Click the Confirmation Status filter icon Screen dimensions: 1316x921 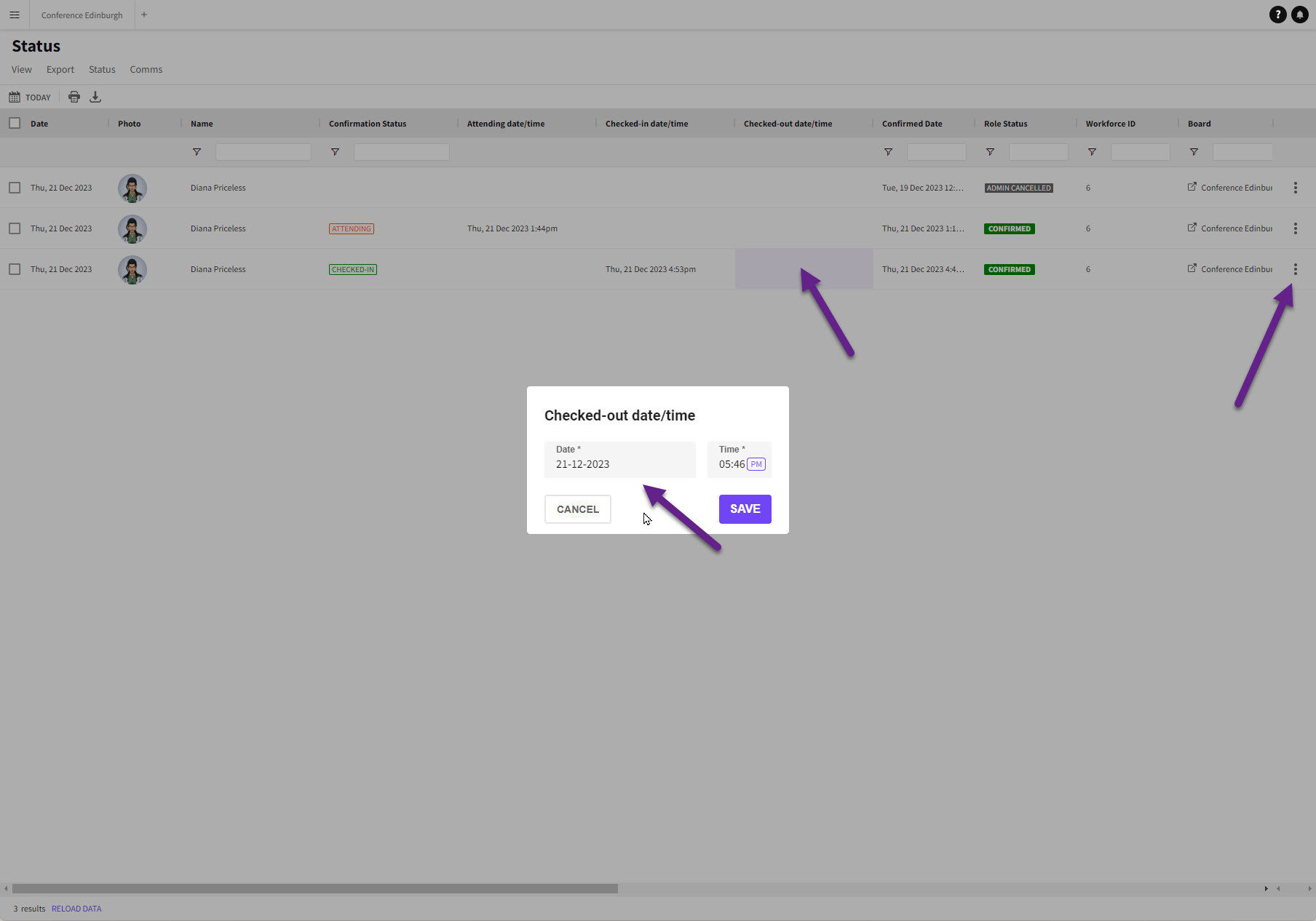pyautogui.click(x=335, y=152)
